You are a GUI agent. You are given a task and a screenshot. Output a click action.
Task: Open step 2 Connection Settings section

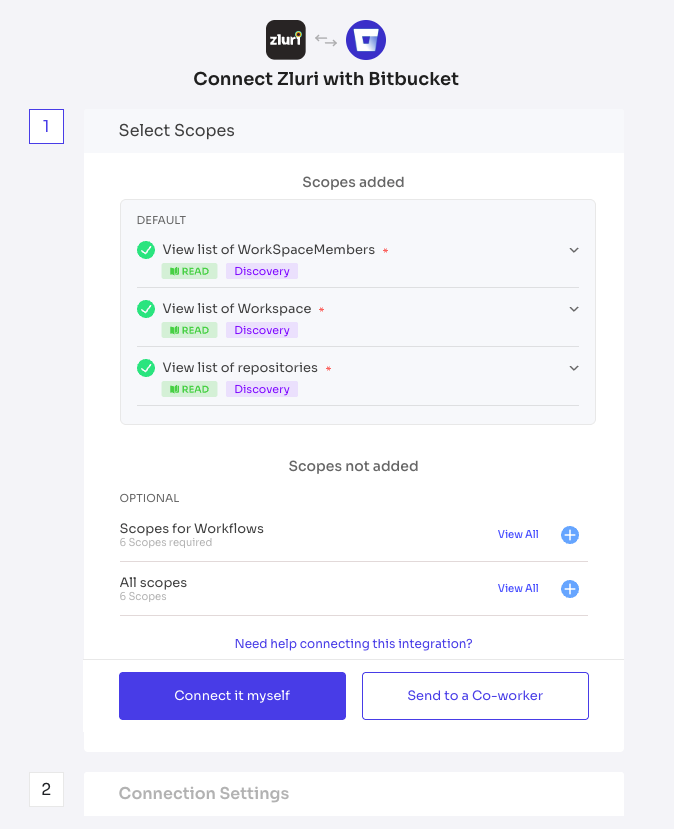coord(354,793)
